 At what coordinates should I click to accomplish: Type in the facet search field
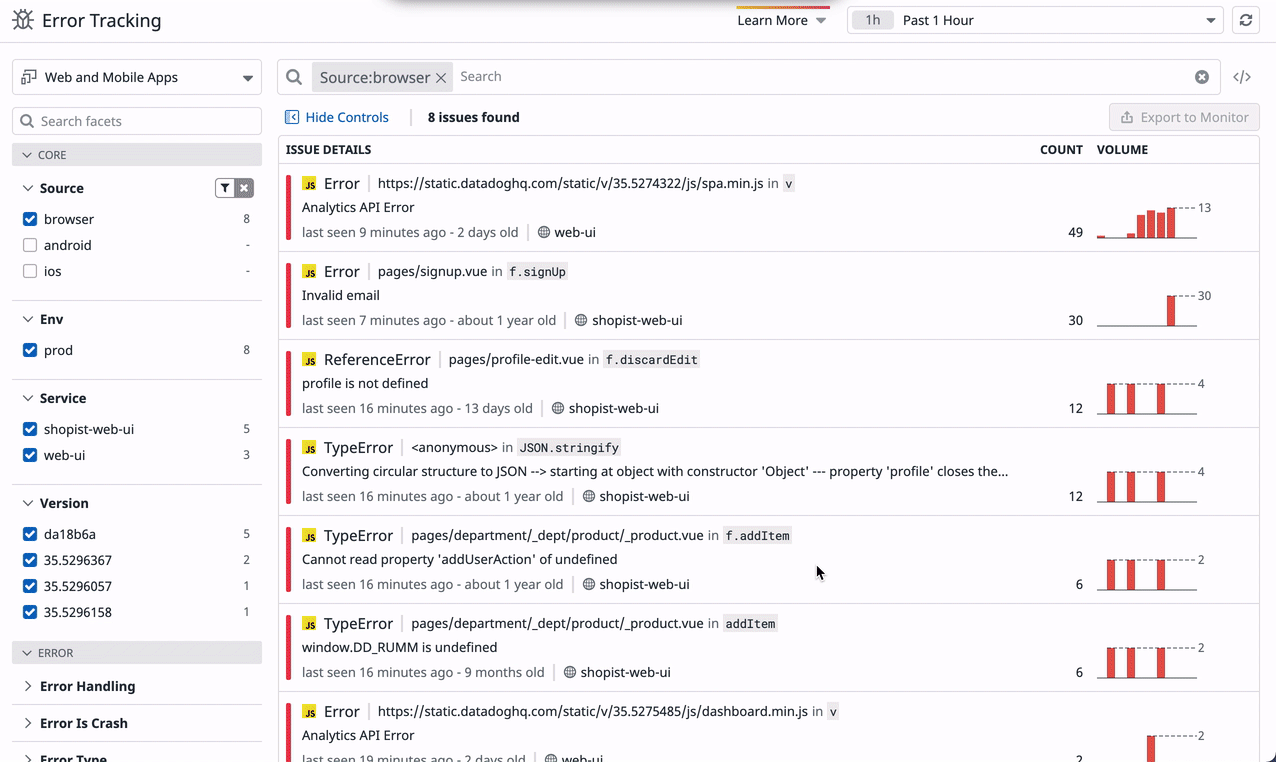click(136, 120)
